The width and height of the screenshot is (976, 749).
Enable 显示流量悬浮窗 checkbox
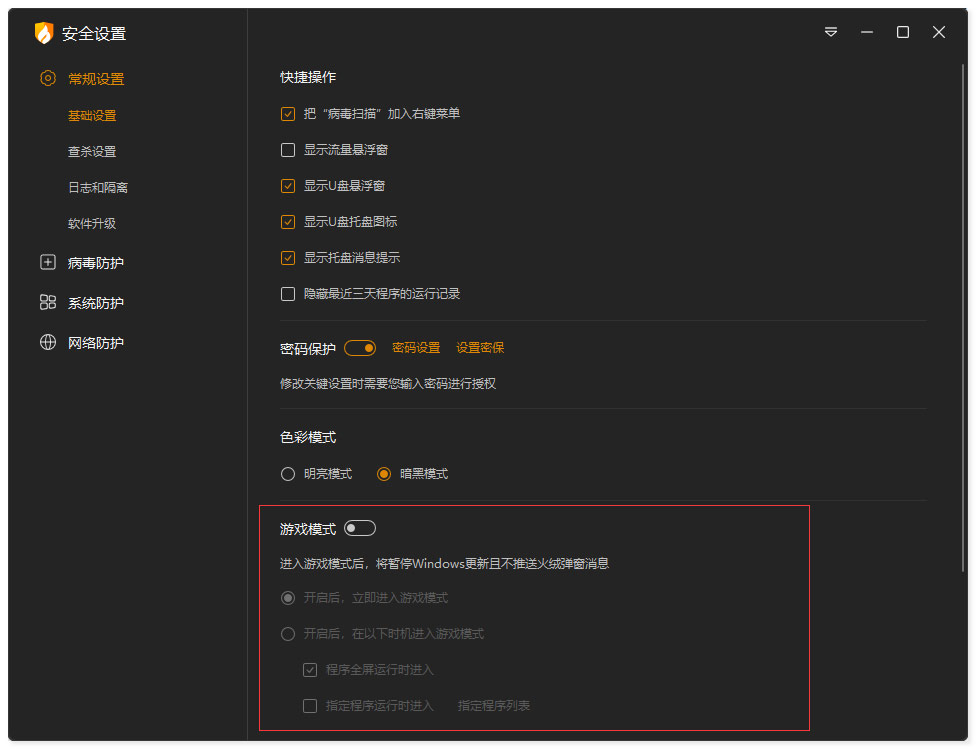(288, 150)
